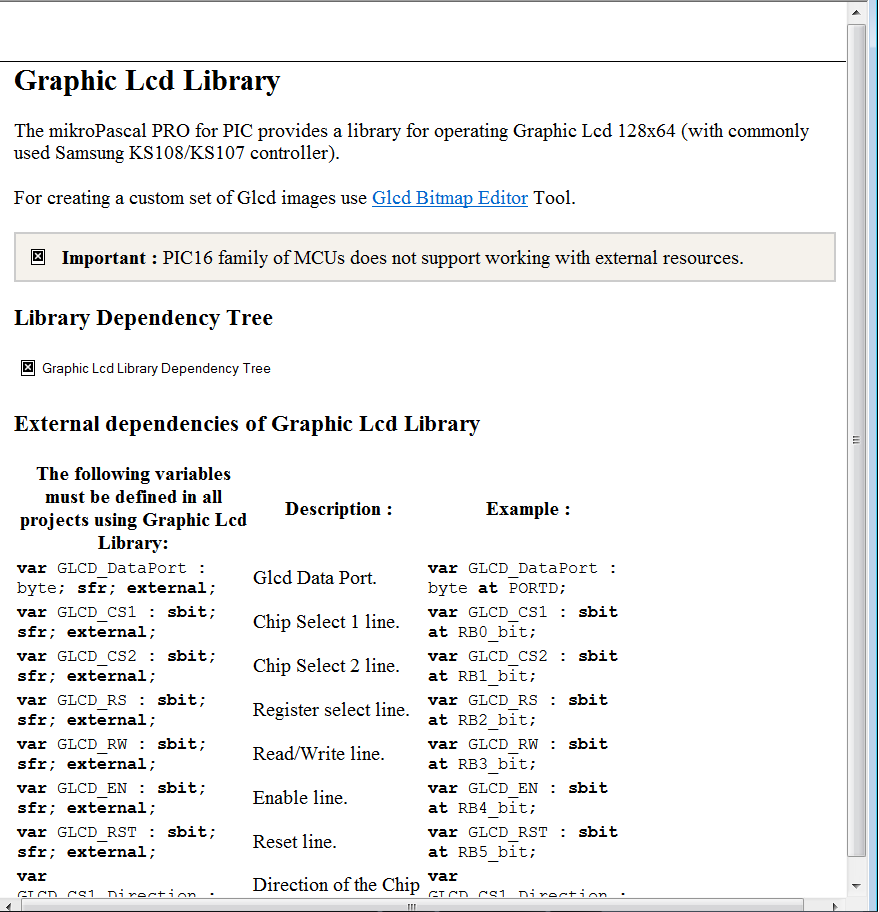Click the 'Register select line.' cell

pos(331,710)
